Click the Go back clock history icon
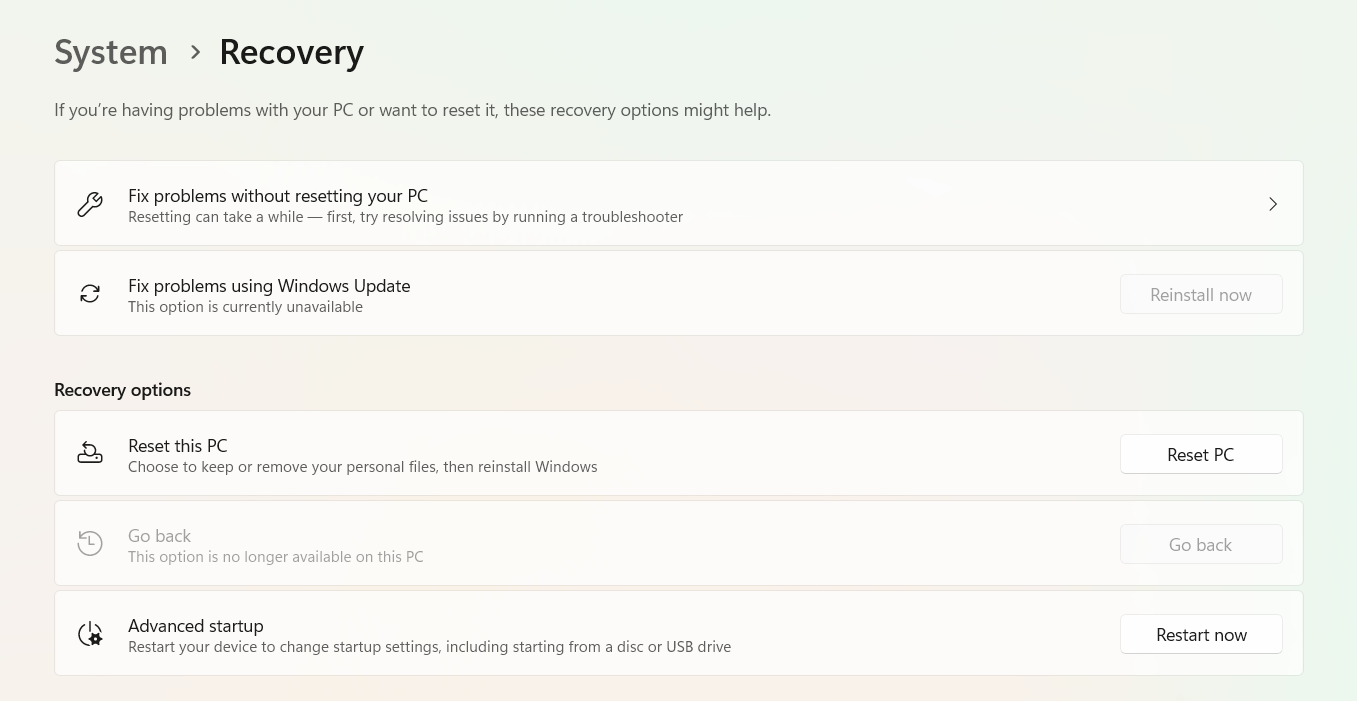 (90, 544)
